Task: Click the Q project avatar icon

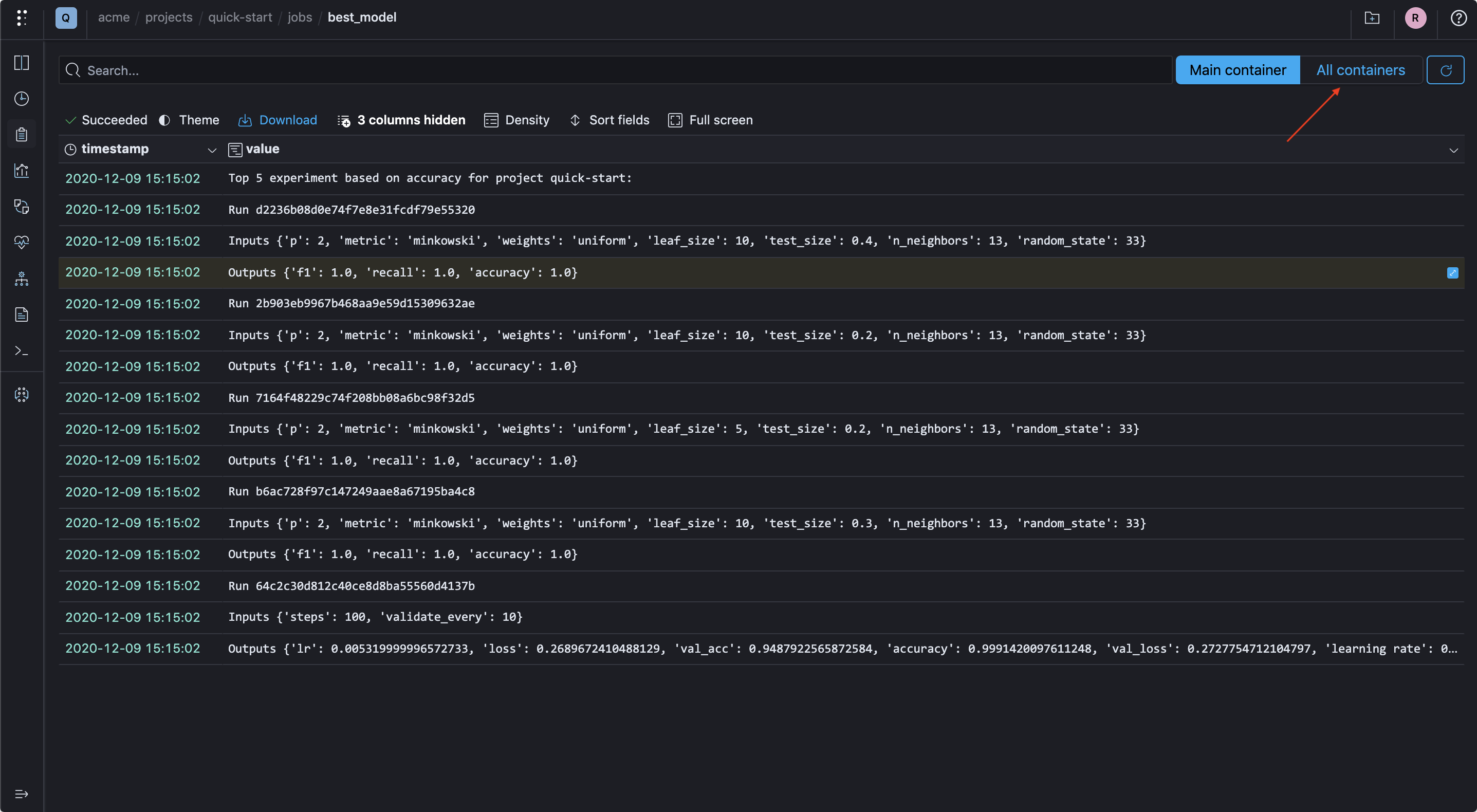Action: [x=66, y=18]
